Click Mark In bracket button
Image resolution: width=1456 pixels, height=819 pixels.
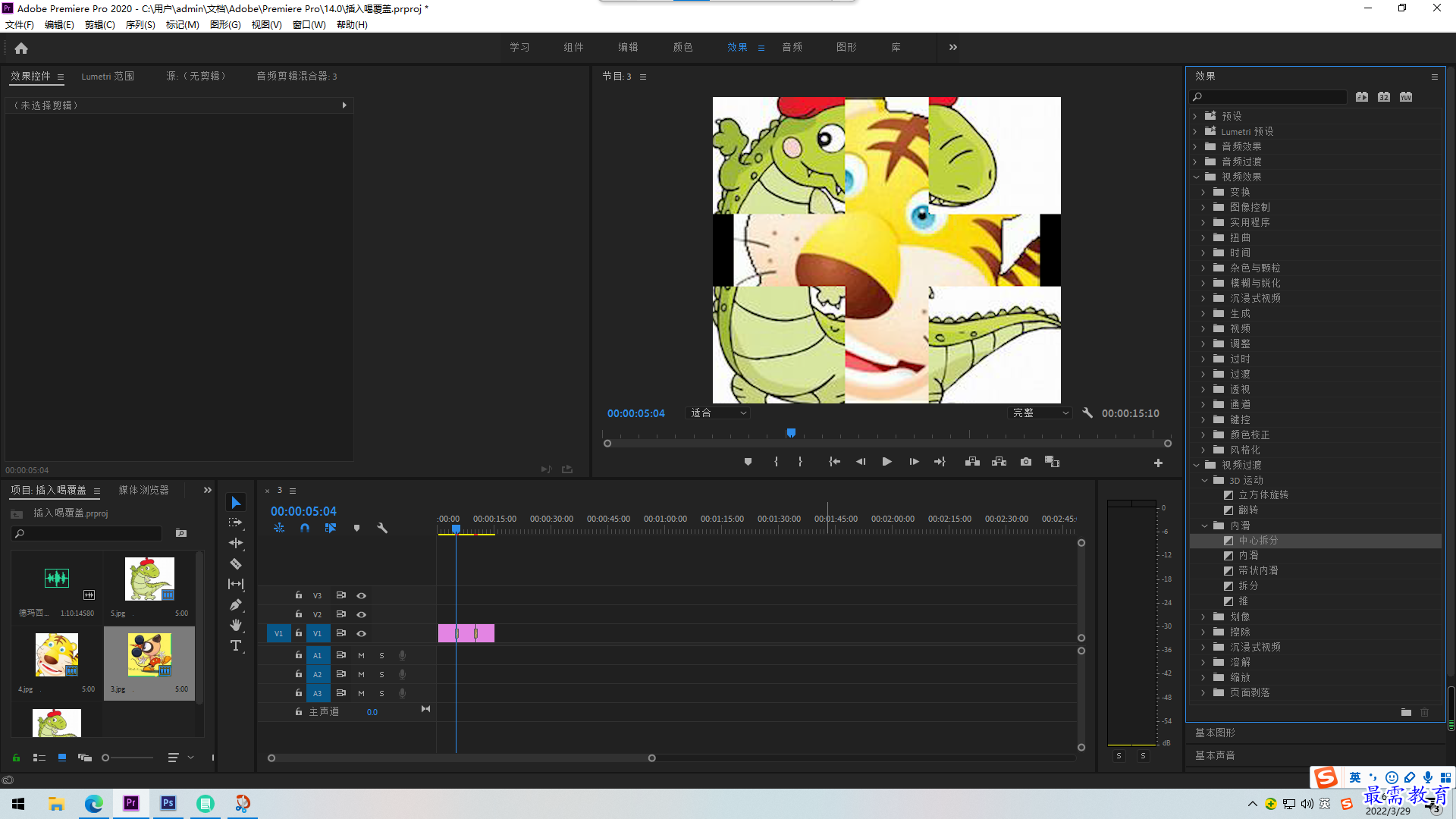(x=776, y=462)
